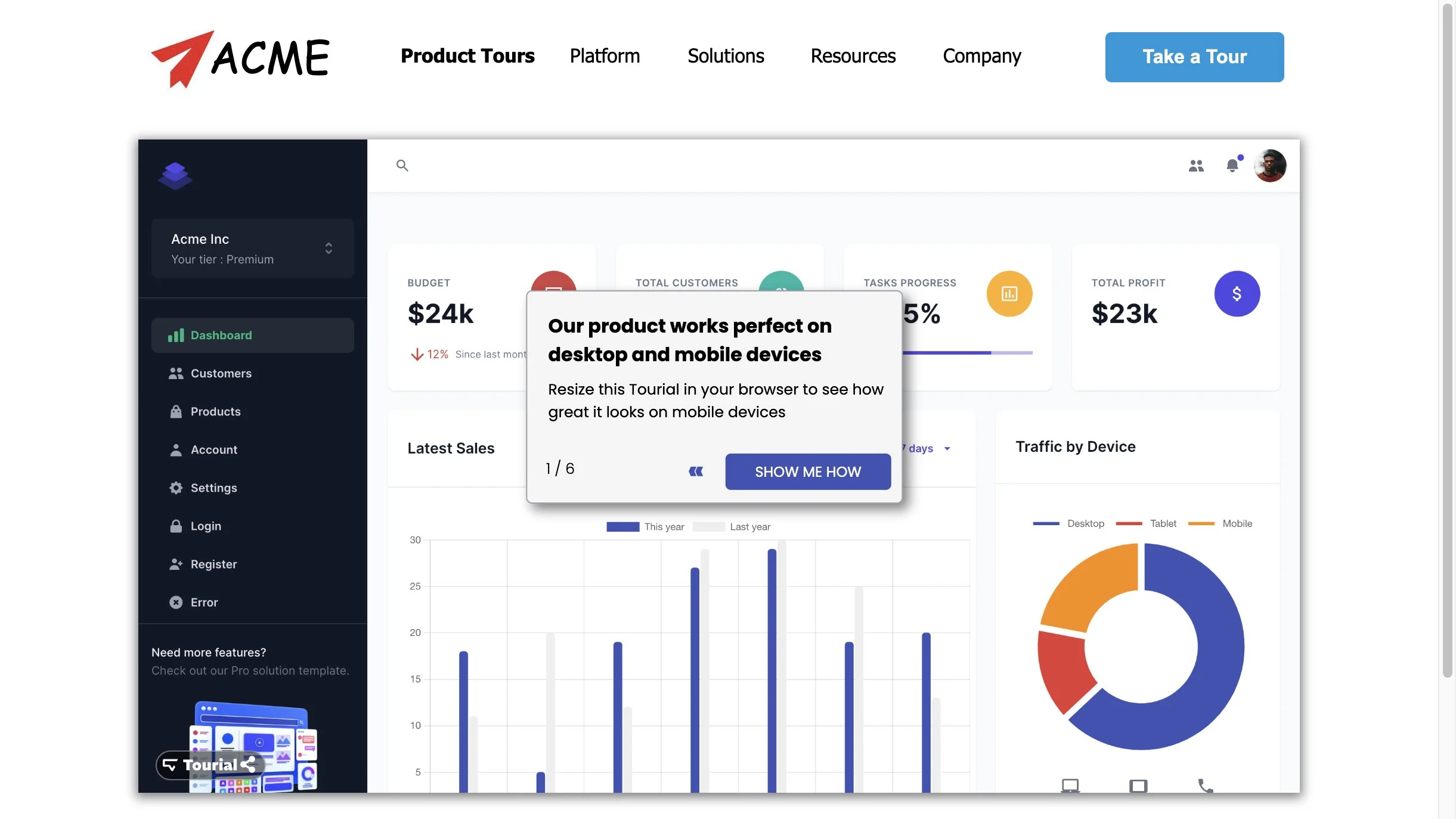This screenshot has height=819, width=1456.
Task: Open the contacts people icon in top bar
Action: [1196, 166]
